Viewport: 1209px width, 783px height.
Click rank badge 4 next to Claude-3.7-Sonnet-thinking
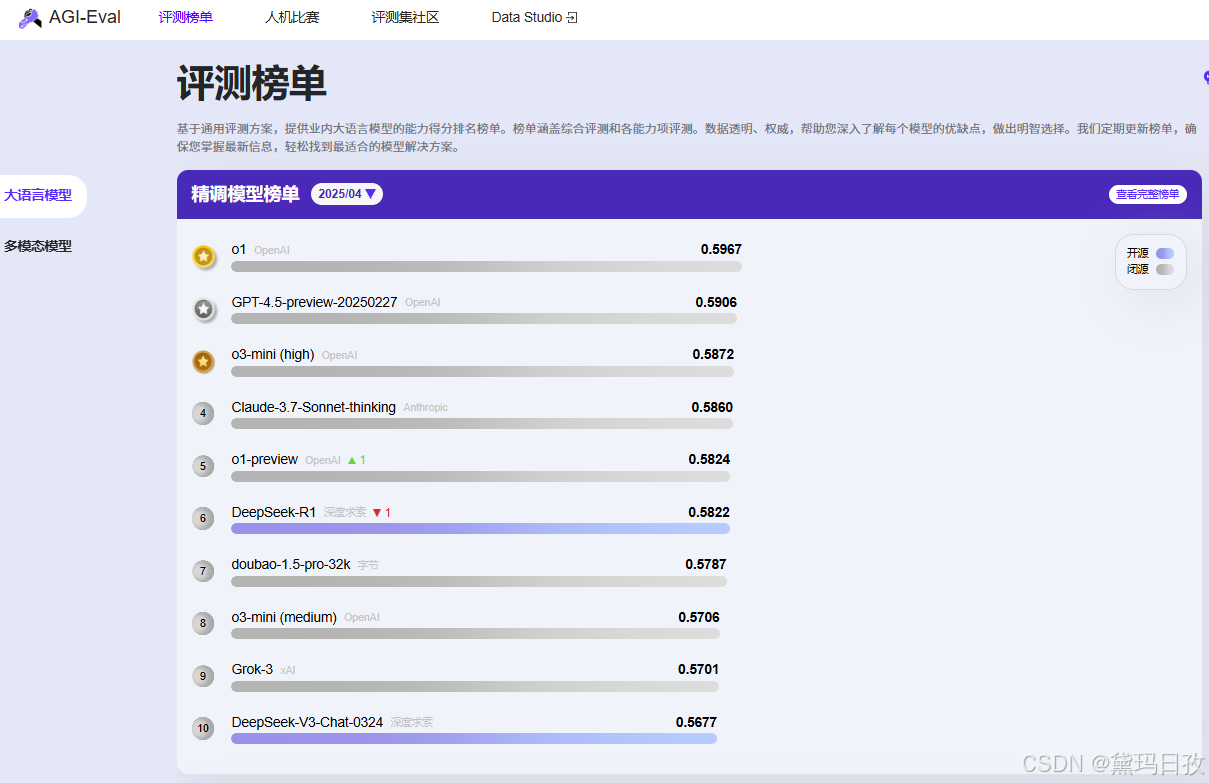click(x=204, y=413)
